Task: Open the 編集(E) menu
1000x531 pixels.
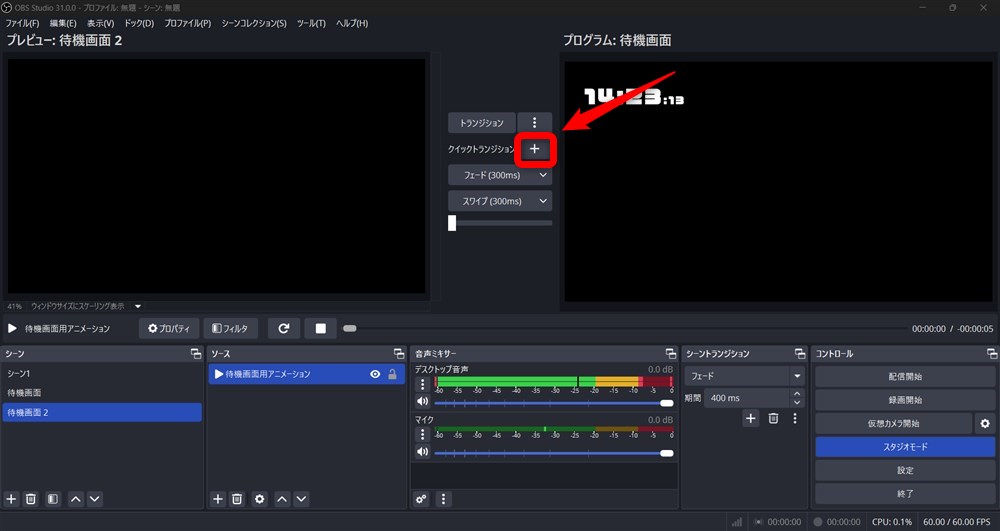Action: point(63,23)
